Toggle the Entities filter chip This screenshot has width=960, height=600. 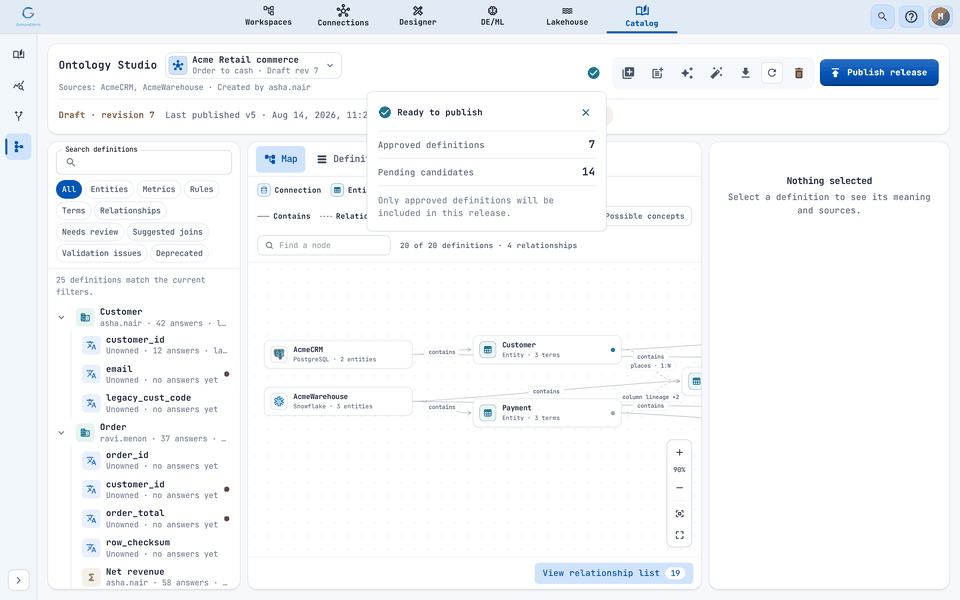(x=109, y=189)
